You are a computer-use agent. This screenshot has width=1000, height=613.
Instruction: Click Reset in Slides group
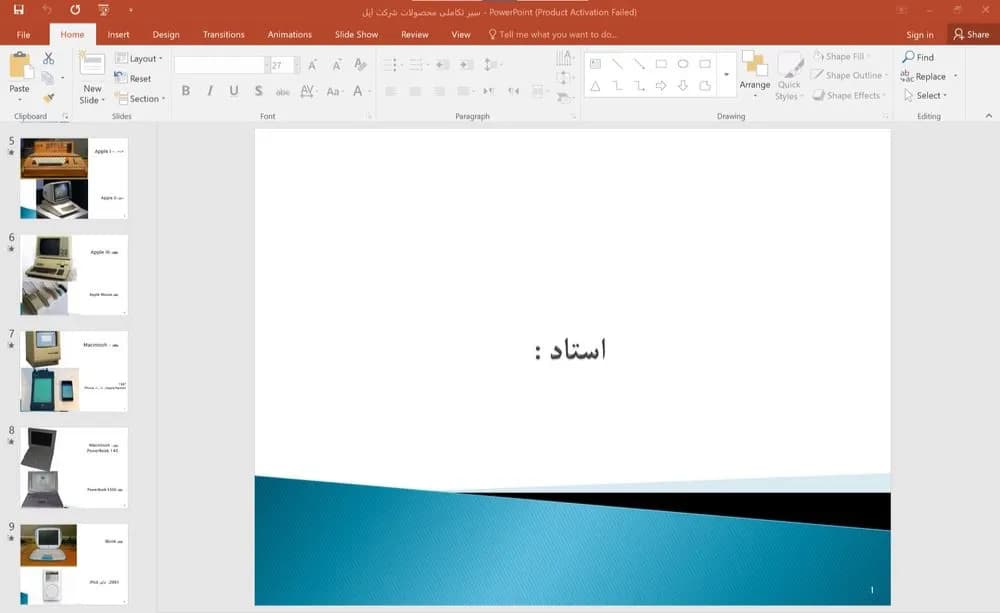(133, 78)
